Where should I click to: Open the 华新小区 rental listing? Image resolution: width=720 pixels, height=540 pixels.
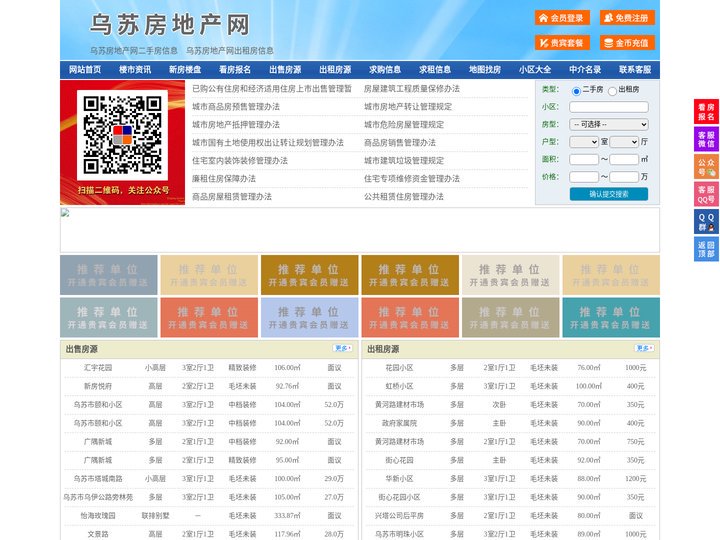[399, 478]
